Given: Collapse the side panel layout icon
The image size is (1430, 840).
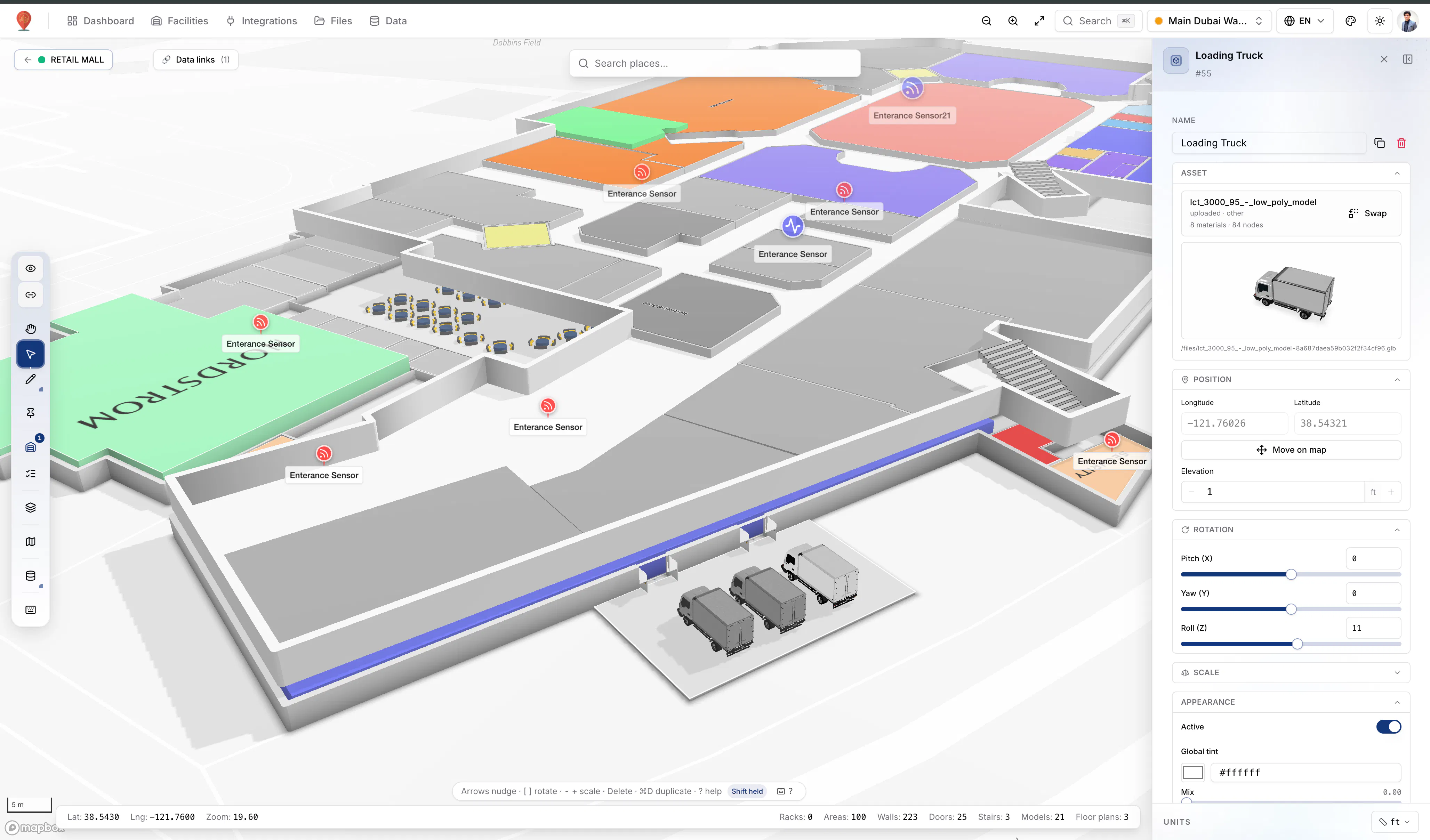Looking at the screenshot, I should pyautogui.click(x=1408, y=59).
